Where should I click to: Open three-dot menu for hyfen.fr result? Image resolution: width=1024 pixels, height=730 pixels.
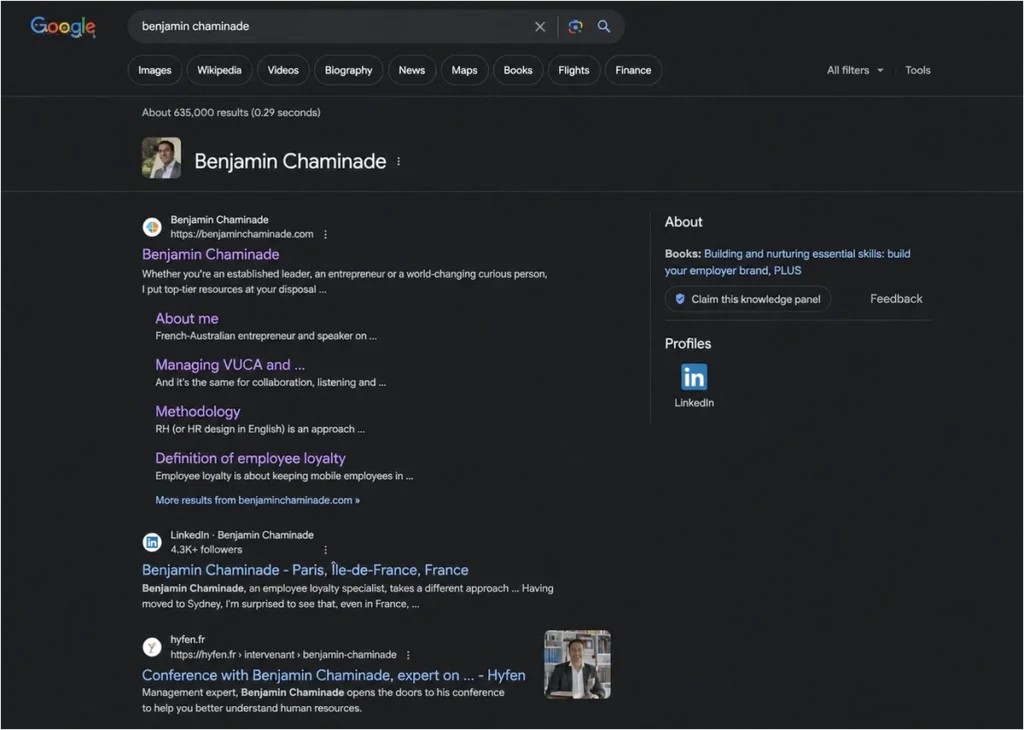[x=408, y=655]
